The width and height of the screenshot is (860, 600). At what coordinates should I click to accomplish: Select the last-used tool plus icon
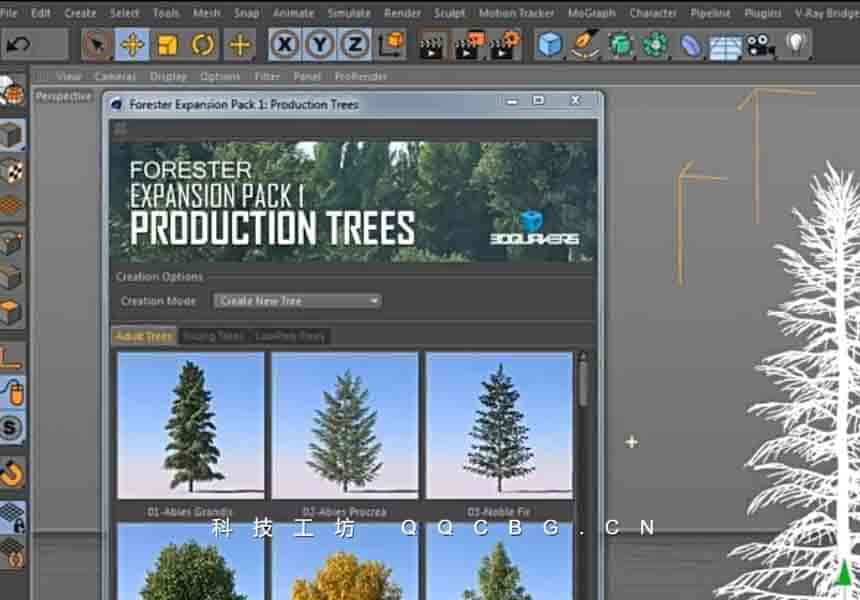[240, 44]
